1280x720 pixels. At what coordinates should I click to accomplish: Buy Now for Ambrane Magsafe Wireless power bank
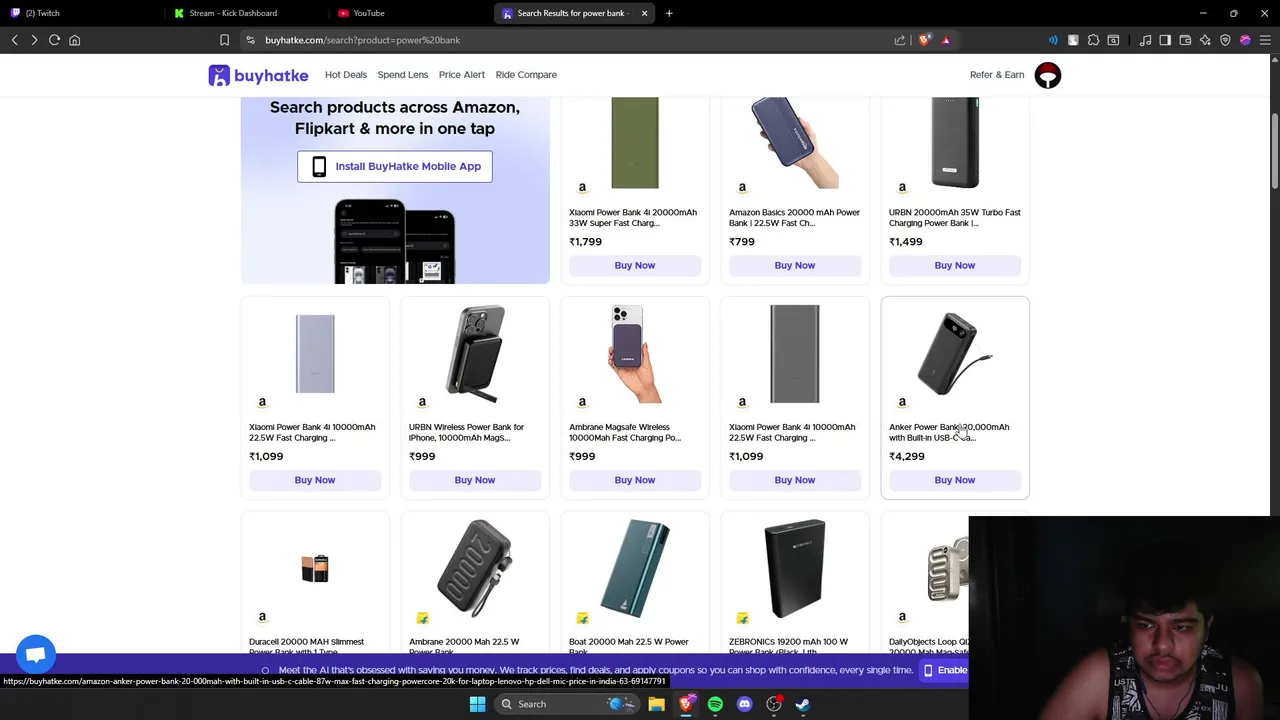pos(635,480)
